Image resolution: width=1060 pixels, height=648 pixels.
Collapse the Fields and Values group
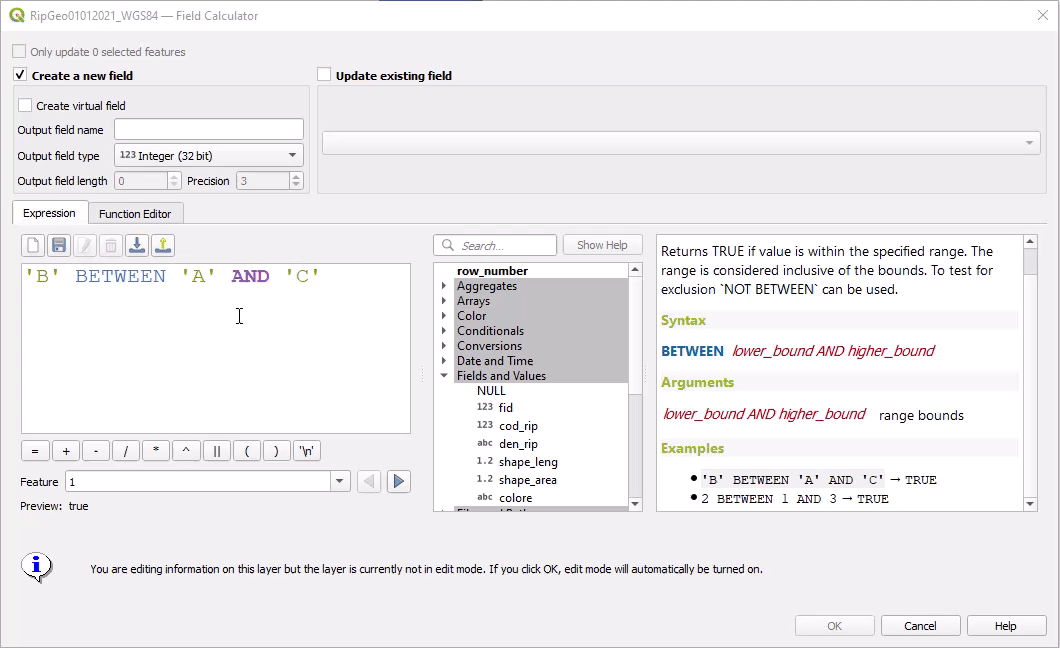point(444,376)
